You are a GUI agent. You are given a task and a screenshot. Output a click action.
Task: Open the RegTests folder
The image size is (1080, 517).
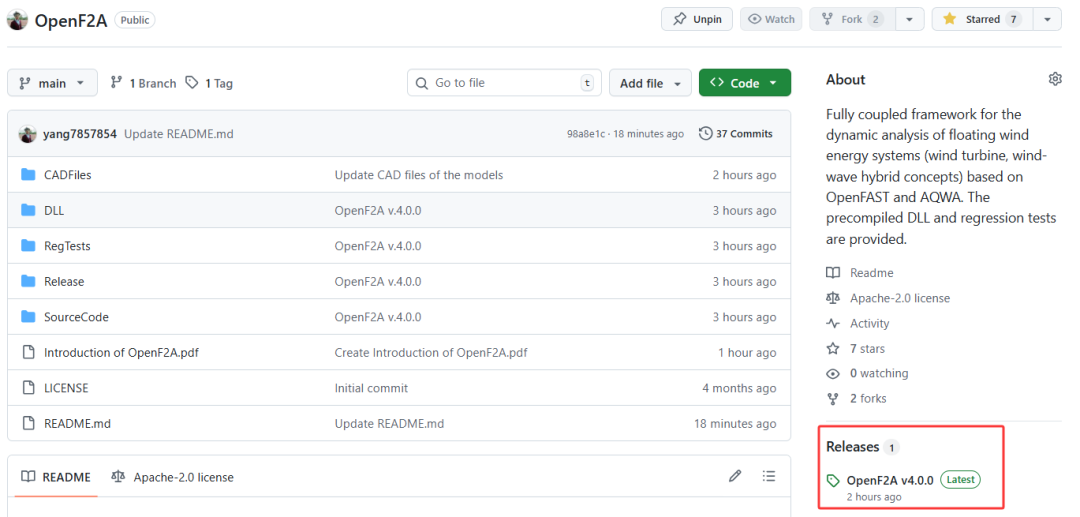tap(67, 246)
